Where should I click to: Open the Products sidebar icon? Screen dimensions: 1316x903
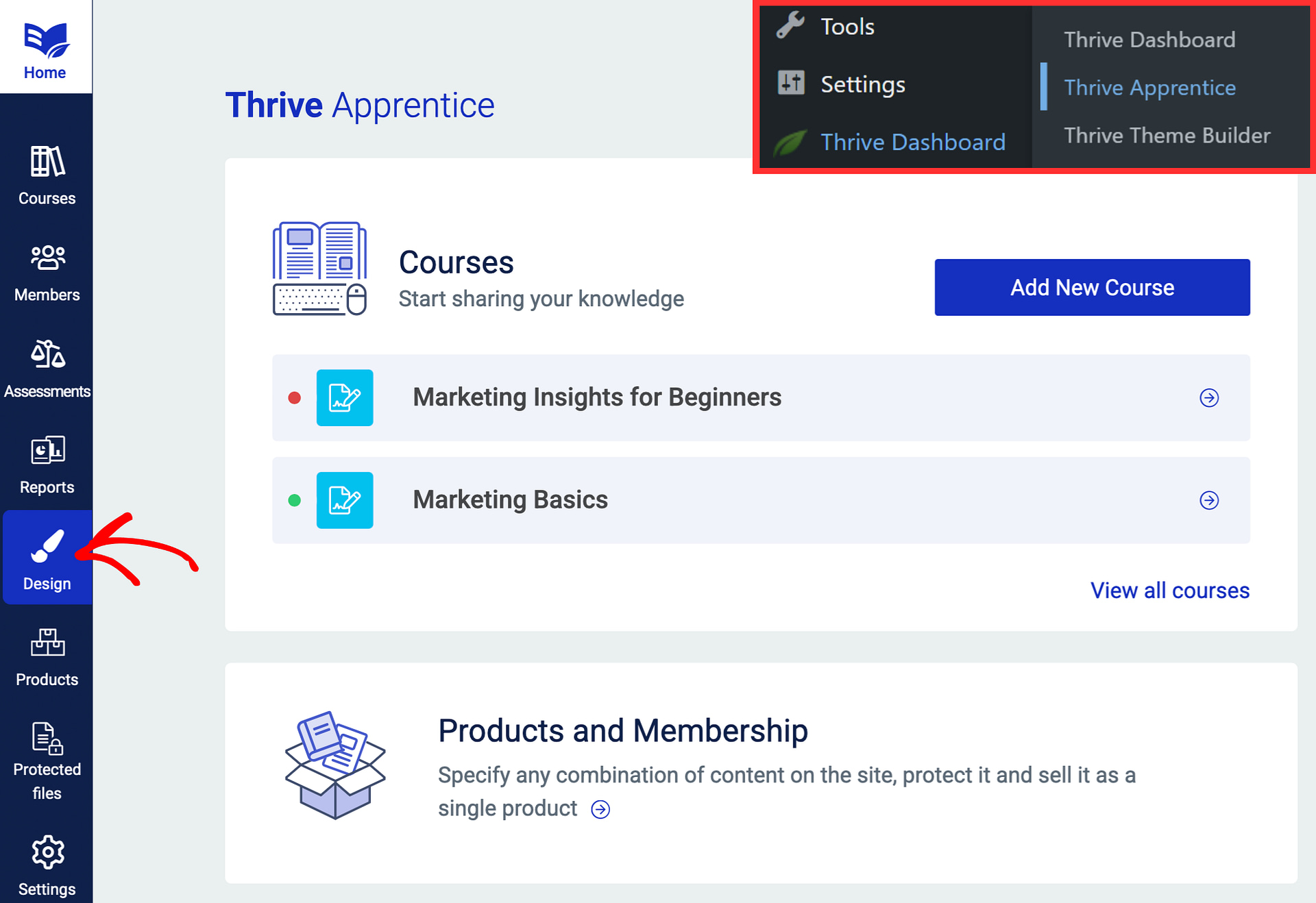(x=46, y=656)
